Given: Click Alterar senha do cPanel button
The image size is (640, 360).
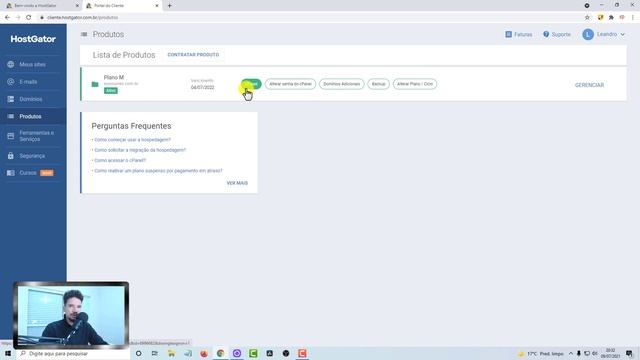Looking at the screenshot, I should click(x=290, y=84).
